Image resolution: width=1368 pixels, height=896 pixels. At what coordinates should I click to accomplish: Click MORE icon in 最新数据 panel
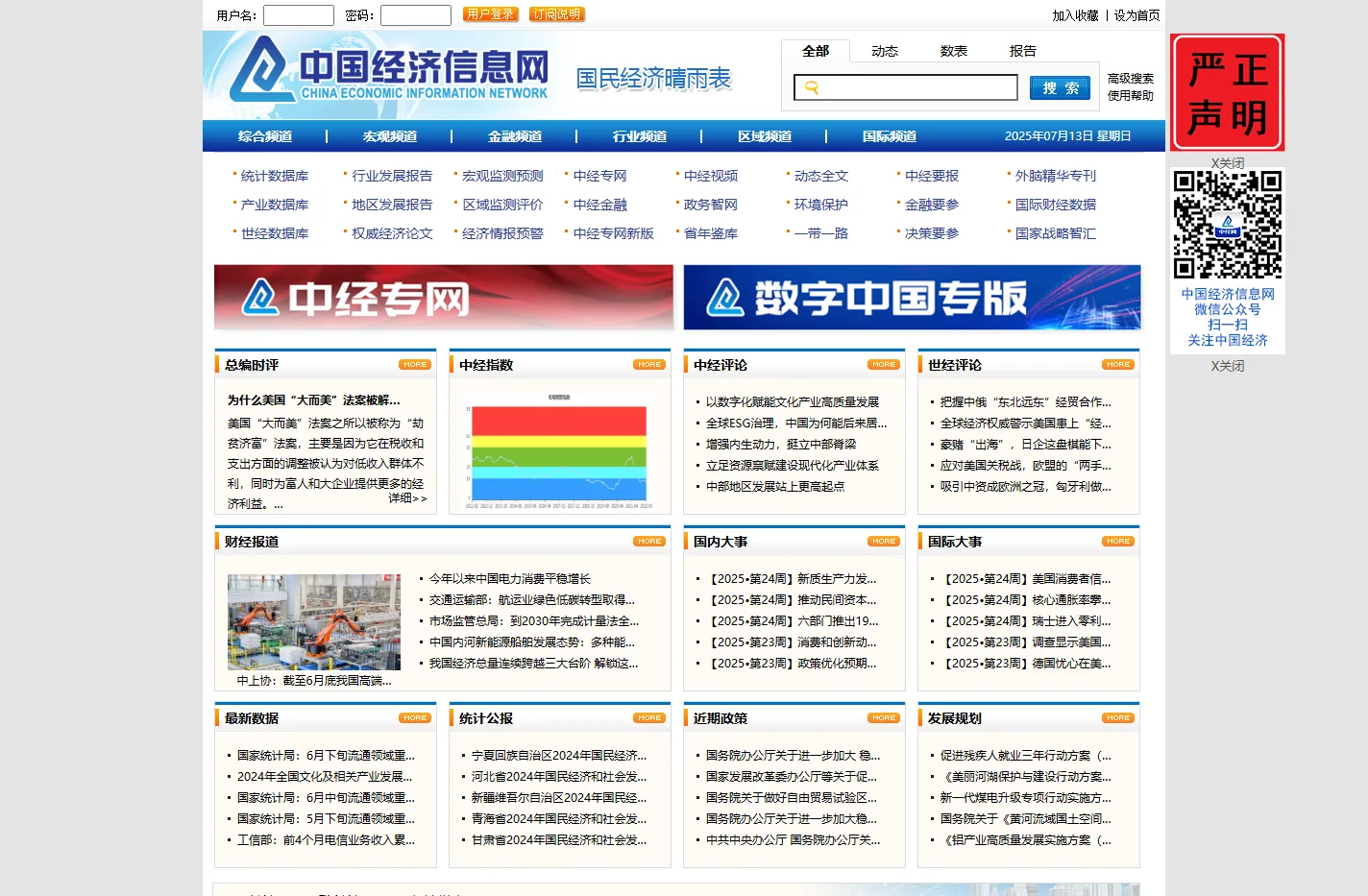click(415, 718)
